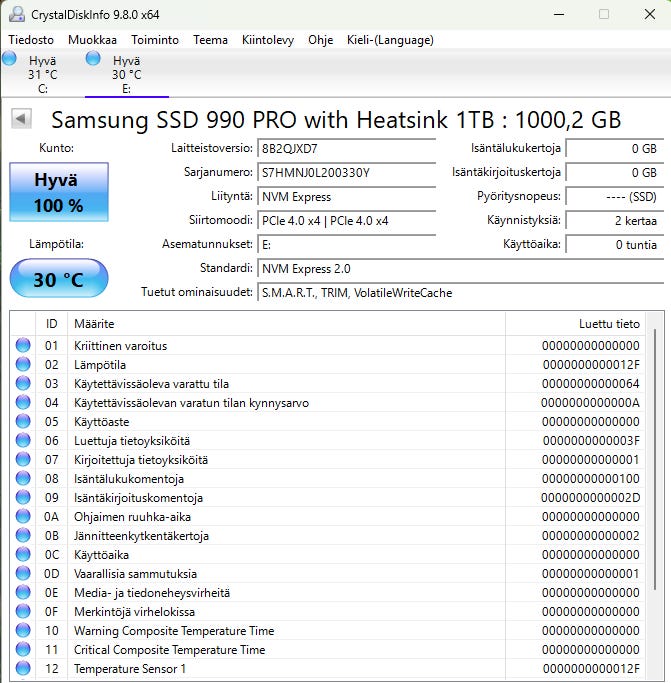Click status orb for Vaarallisia sammutuksia
Viewport: 671px width, 683px height.
(23, 574)
